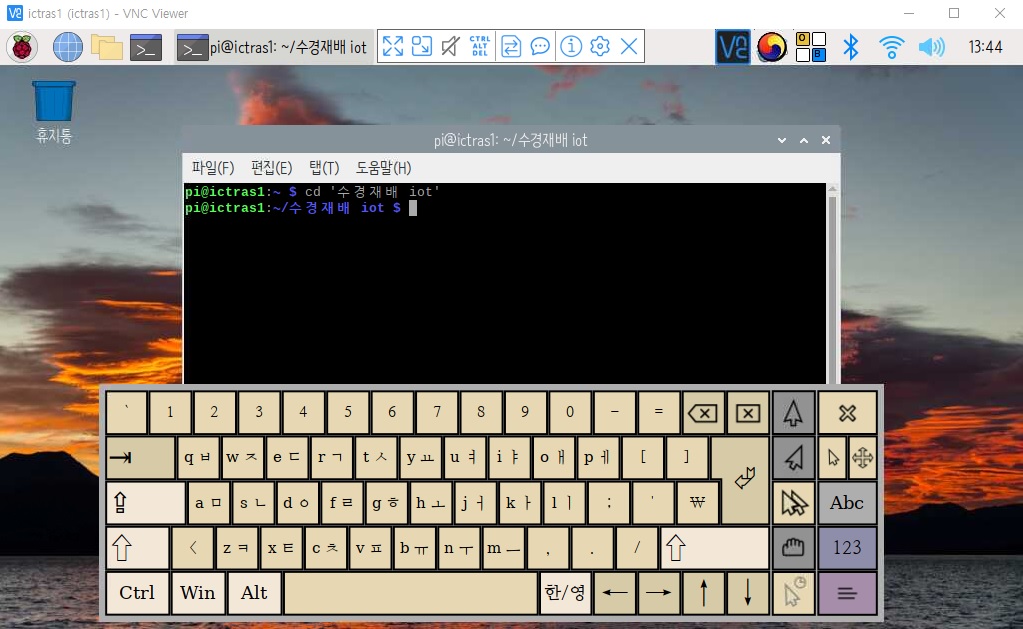Toggle the VNC view-only pointer icon
This screenshot has height=629, width=1023.
pyautogui.click(x=450, y=46)
